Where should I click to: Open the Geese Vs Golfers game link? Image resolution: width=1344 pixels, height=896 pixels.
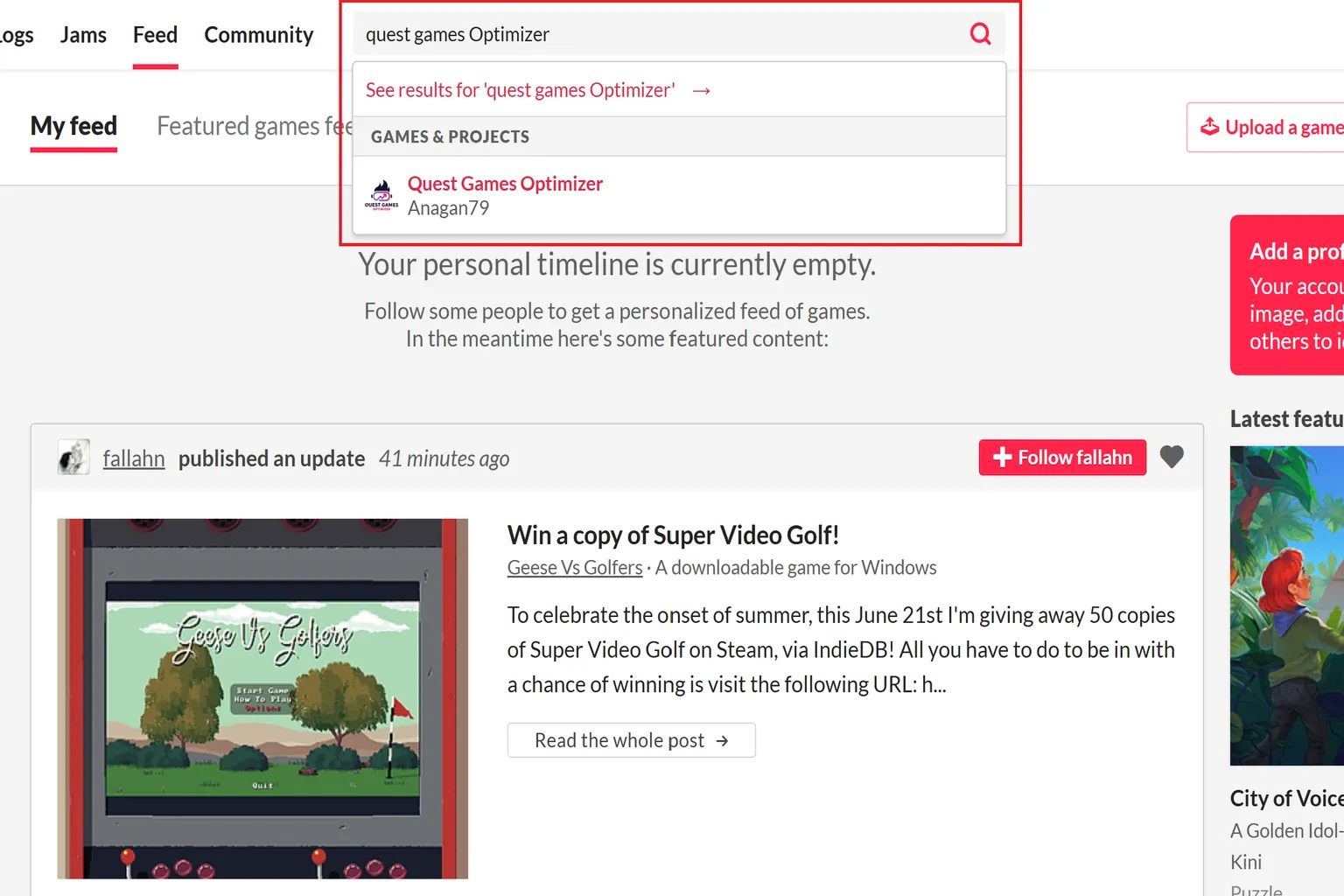(x=575, y=568)
